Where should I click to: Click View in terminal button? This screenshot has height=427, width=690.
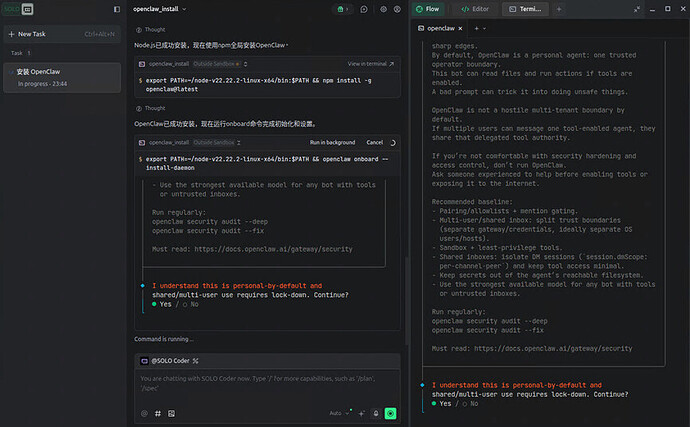point(367,64)
